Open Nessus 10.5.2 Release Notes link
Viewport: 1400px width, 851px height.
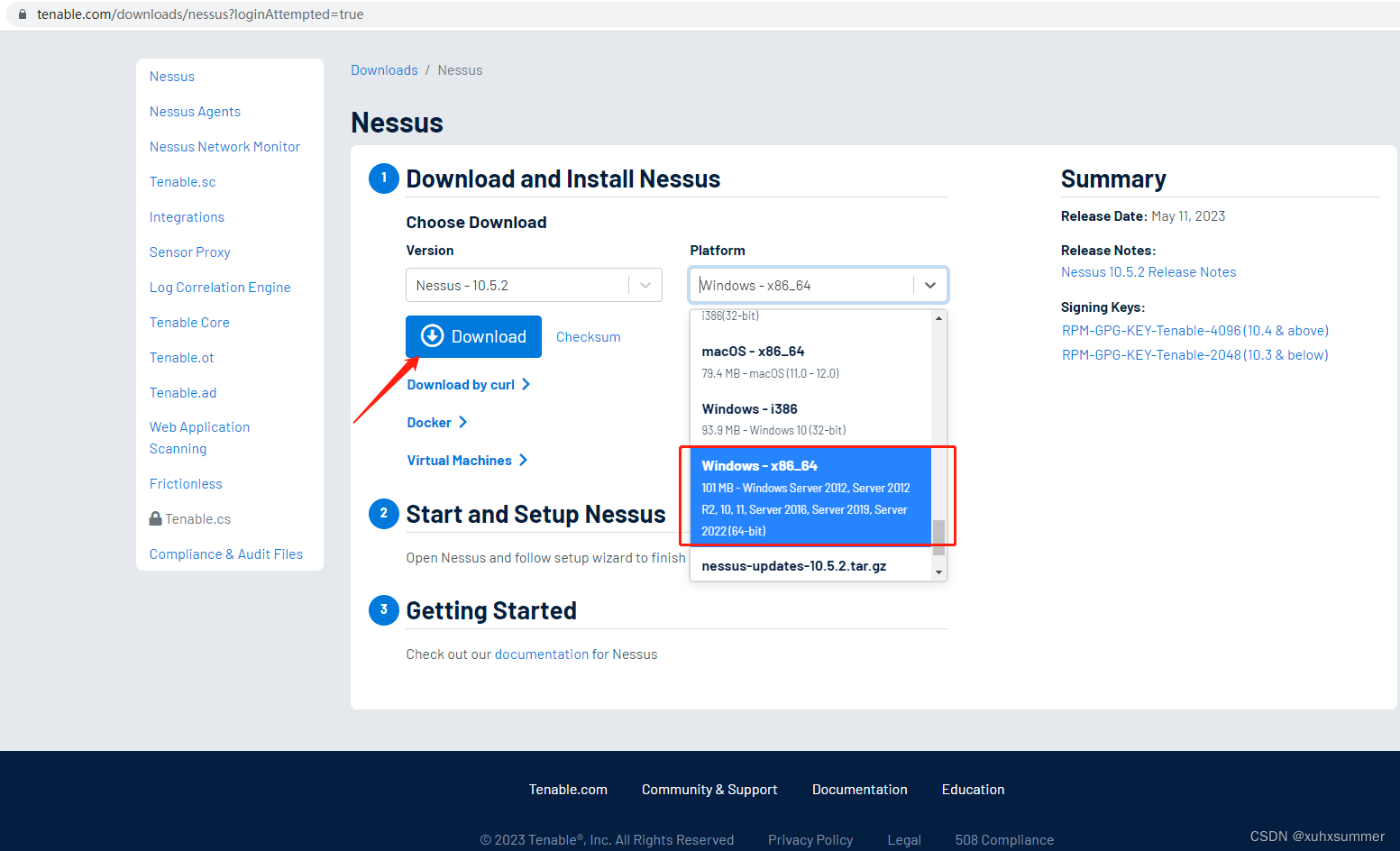(1148, 272)
